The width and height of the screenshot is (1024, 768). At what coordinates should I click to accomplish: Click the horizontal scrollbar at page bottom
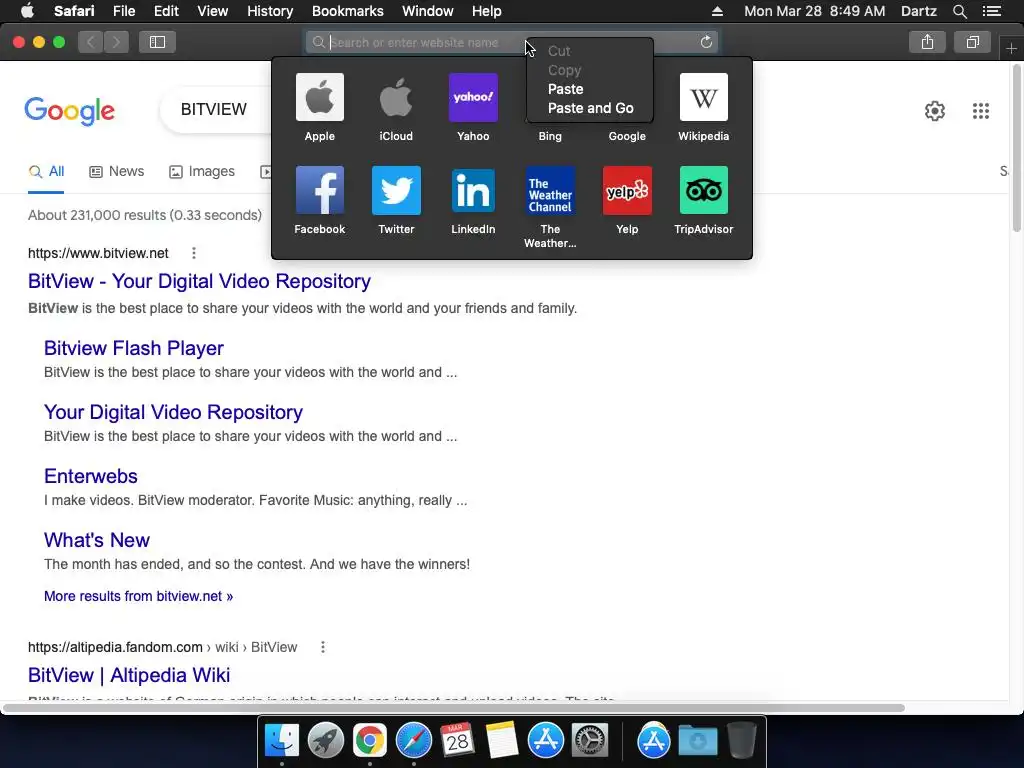coord(454,708)
